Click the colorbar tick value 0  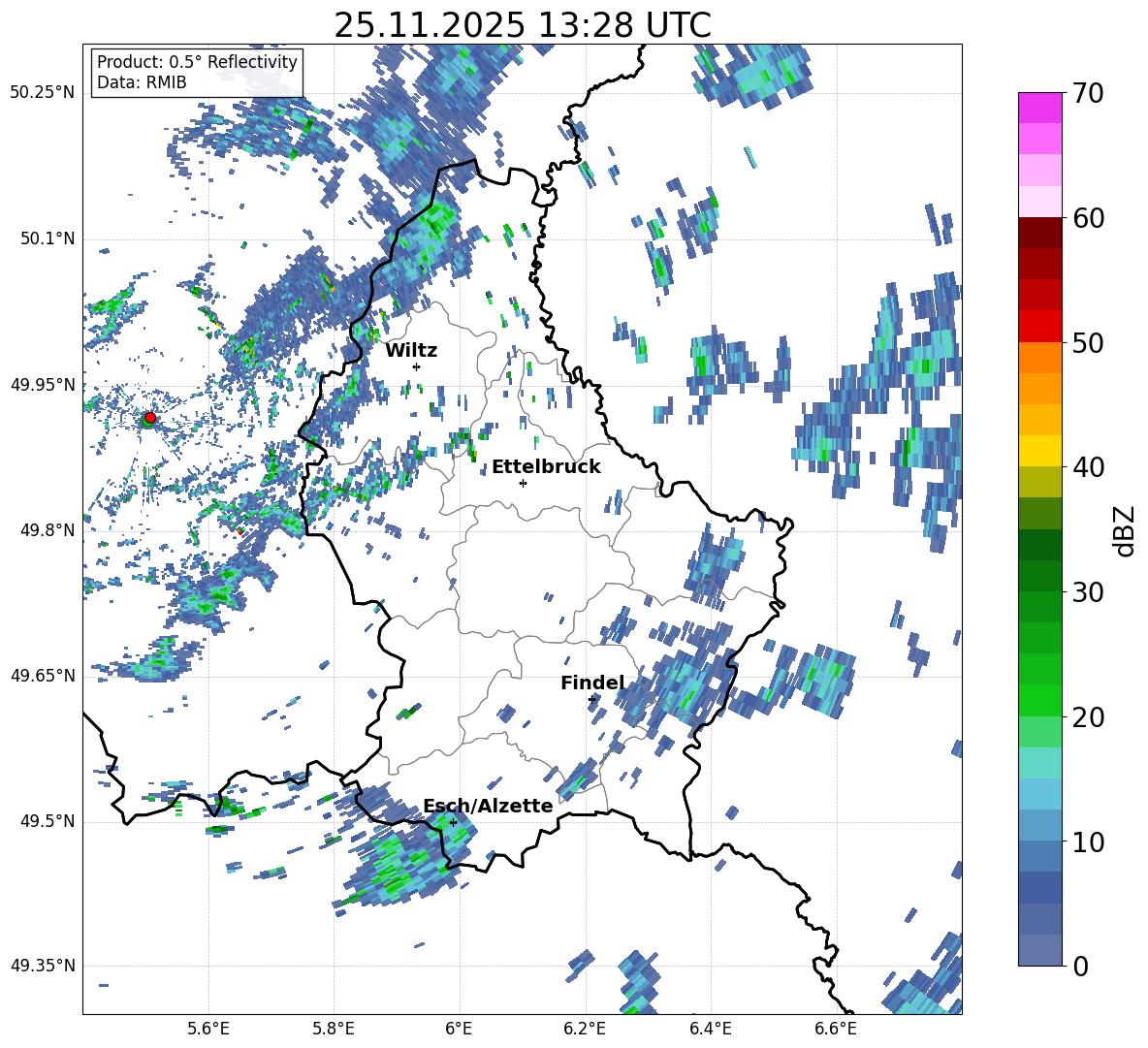[1080, 966]
